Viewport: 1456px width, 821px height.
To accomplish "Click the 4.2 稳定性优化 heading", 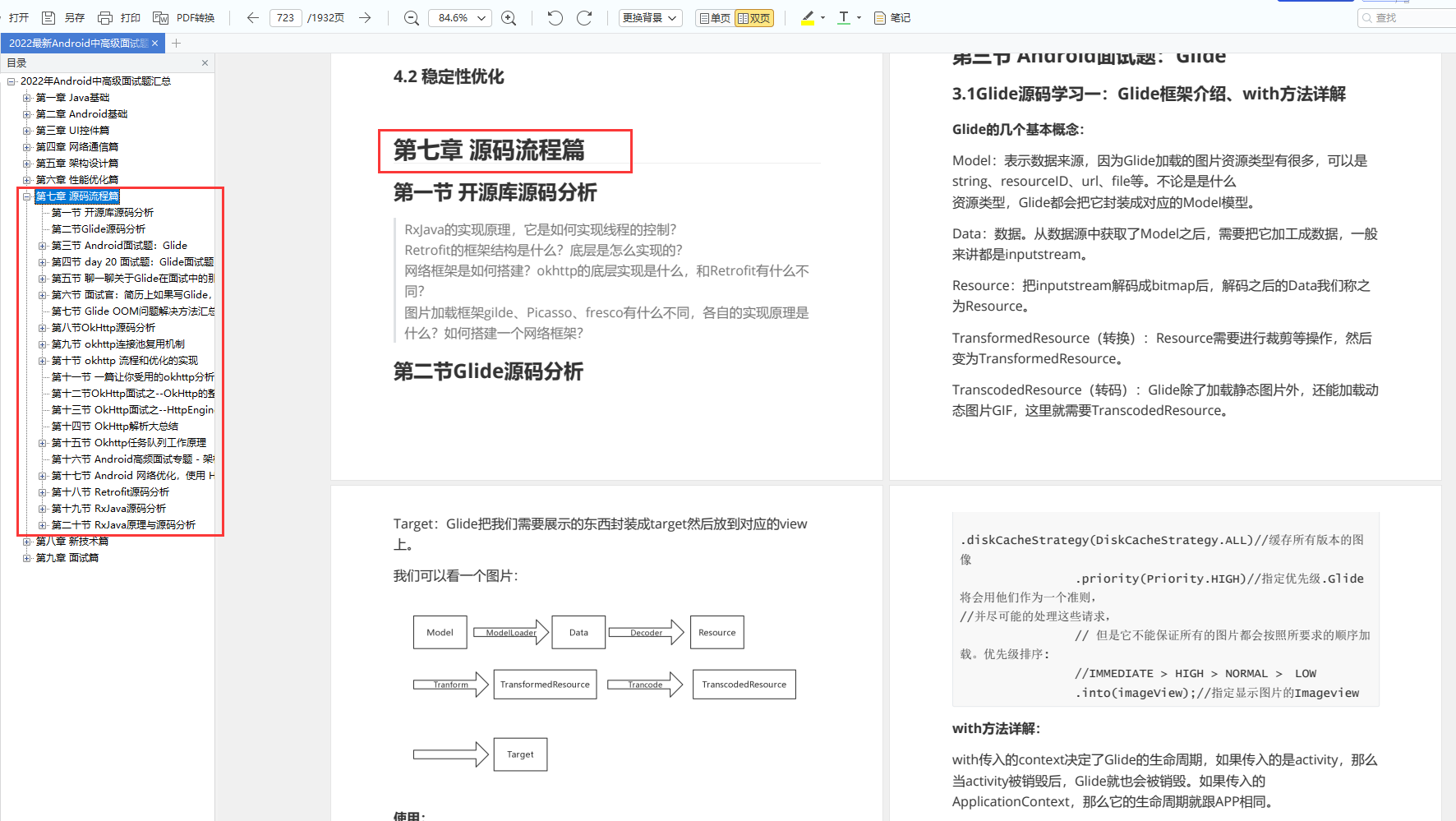I will (x=449, y=76).
